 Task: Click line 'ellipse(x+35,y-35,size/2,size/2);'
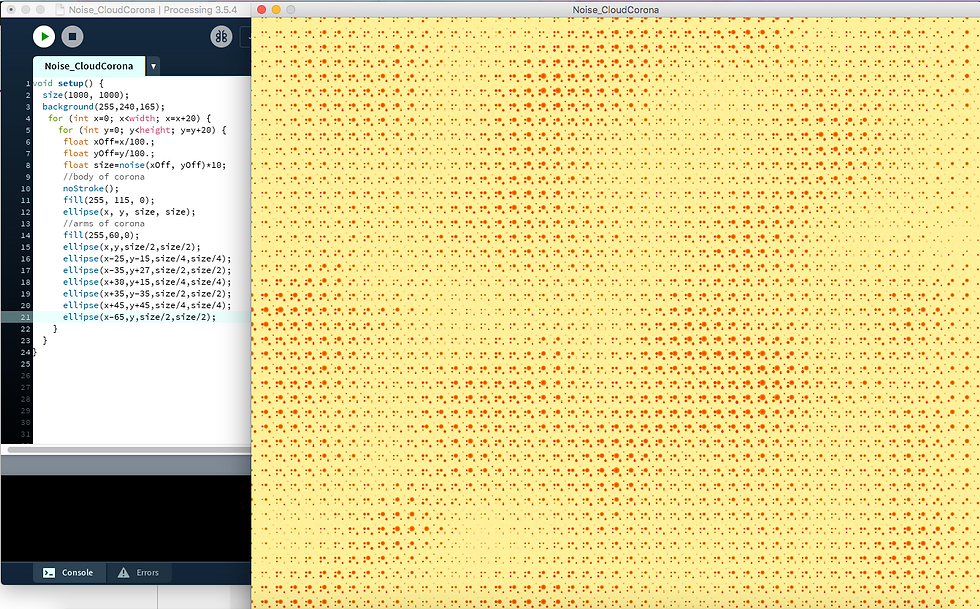(x=147, y=293)
